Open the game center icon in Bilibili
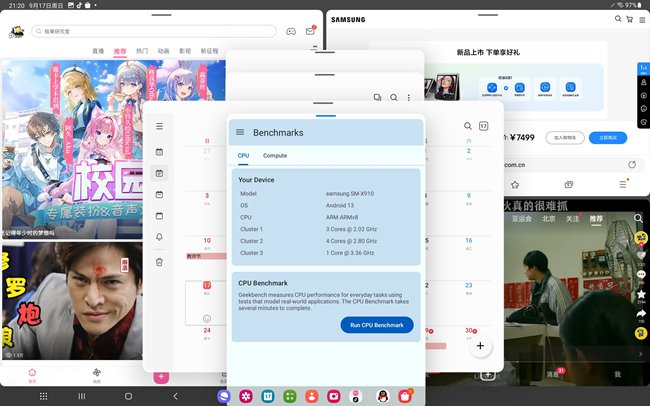Image resolution: width=650 pixels, height=406 pixels. pyautogui.click(x=291, y=32)
